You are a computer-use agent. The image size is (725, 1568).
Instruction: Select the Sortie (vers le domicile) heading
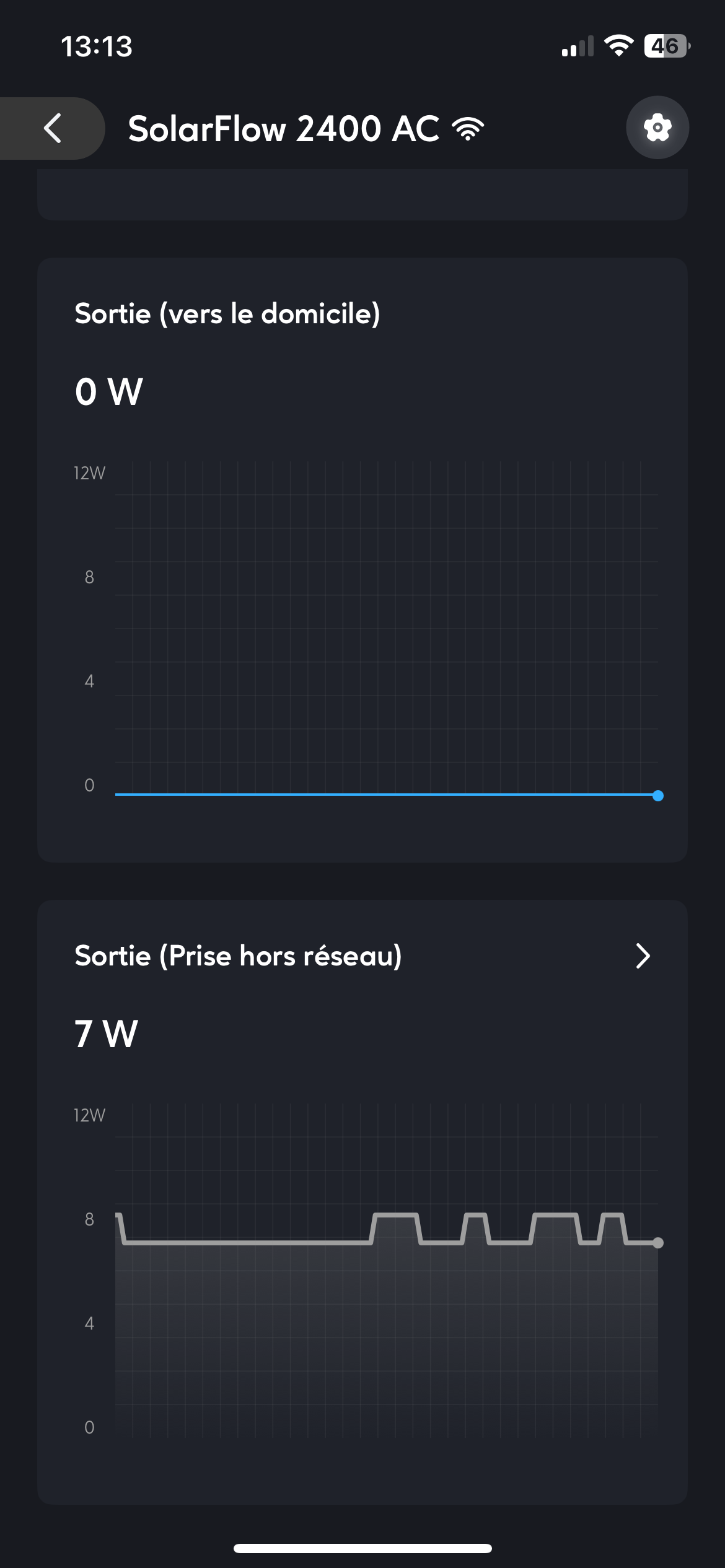click(x=227, y=314)
